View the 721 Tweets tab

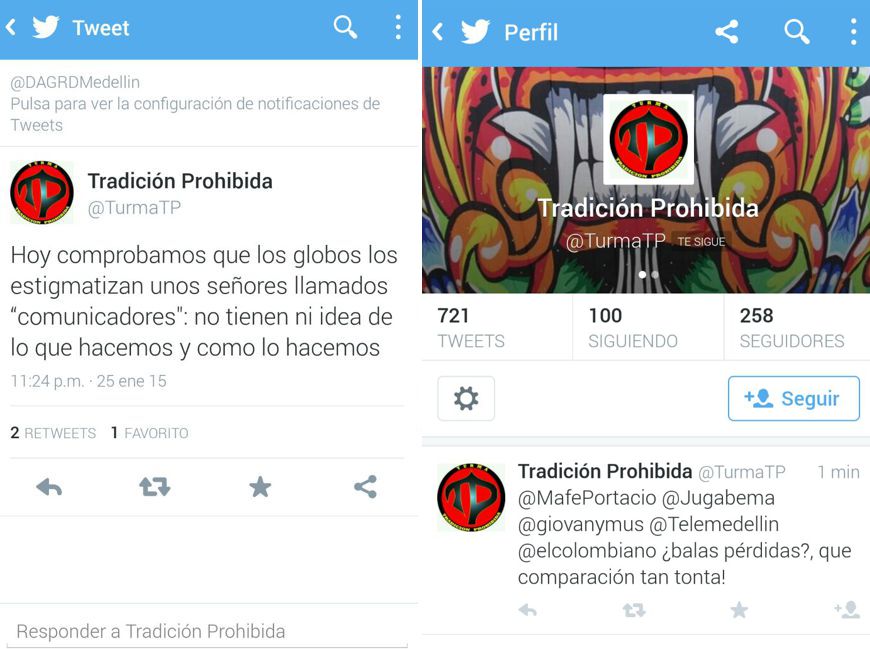[471, 327]
